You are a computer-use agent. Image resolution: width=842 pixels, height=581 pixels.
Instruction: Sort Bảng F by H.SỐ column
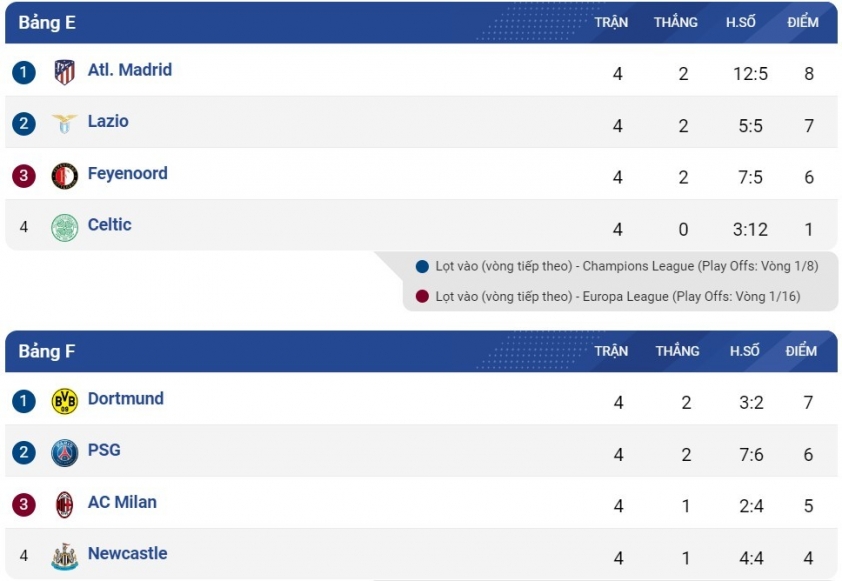744,351
